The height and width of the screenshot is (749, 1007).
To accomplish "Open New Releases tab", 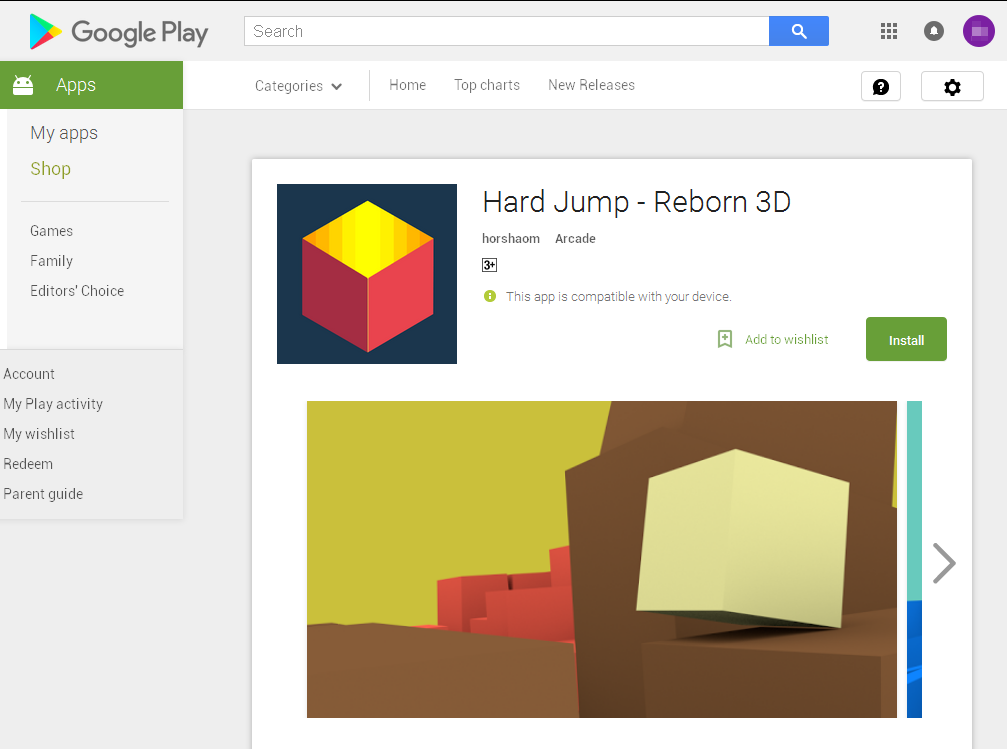I will [591, 85].
